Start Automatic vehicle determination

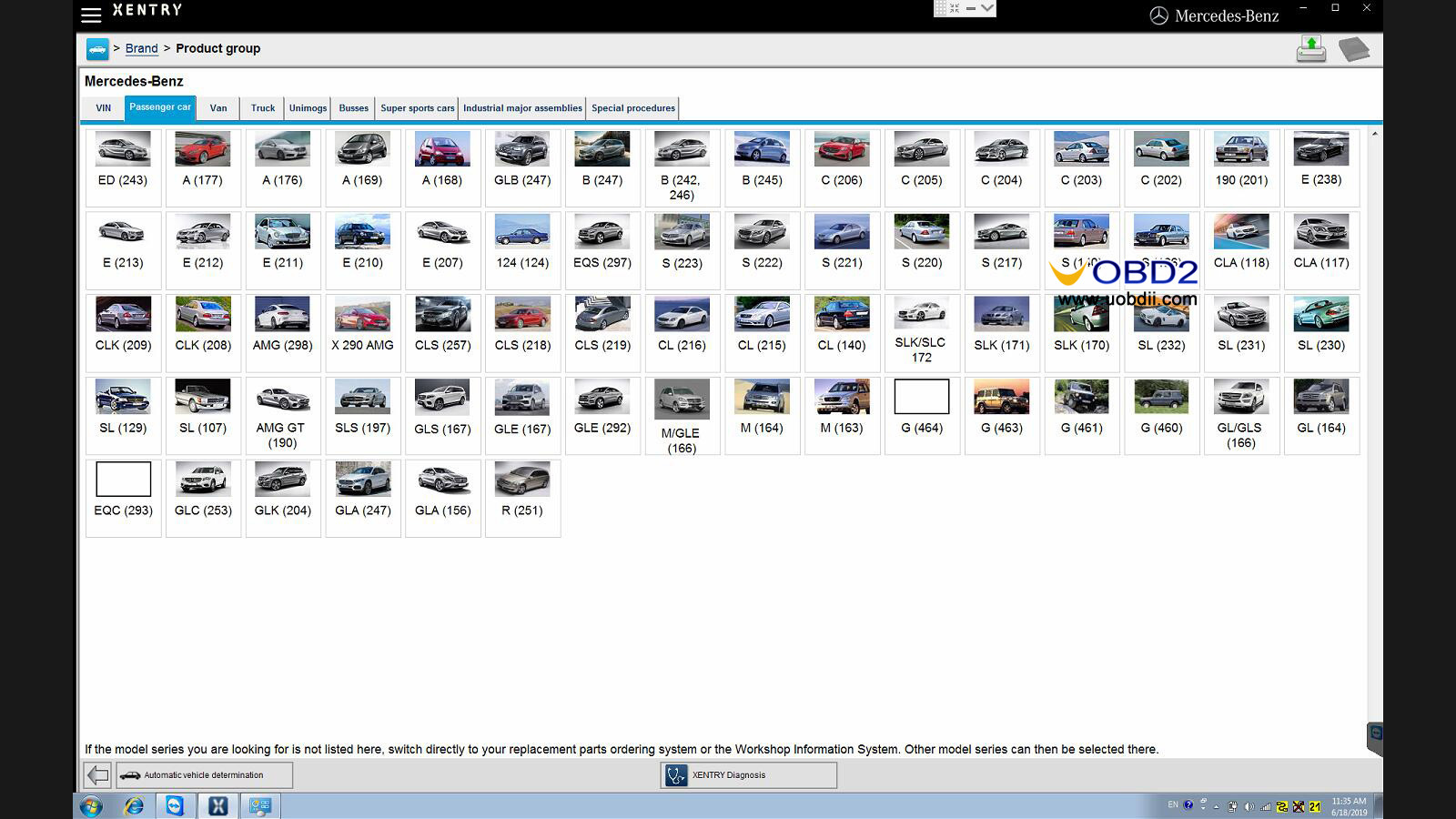[x=204, y=775]
